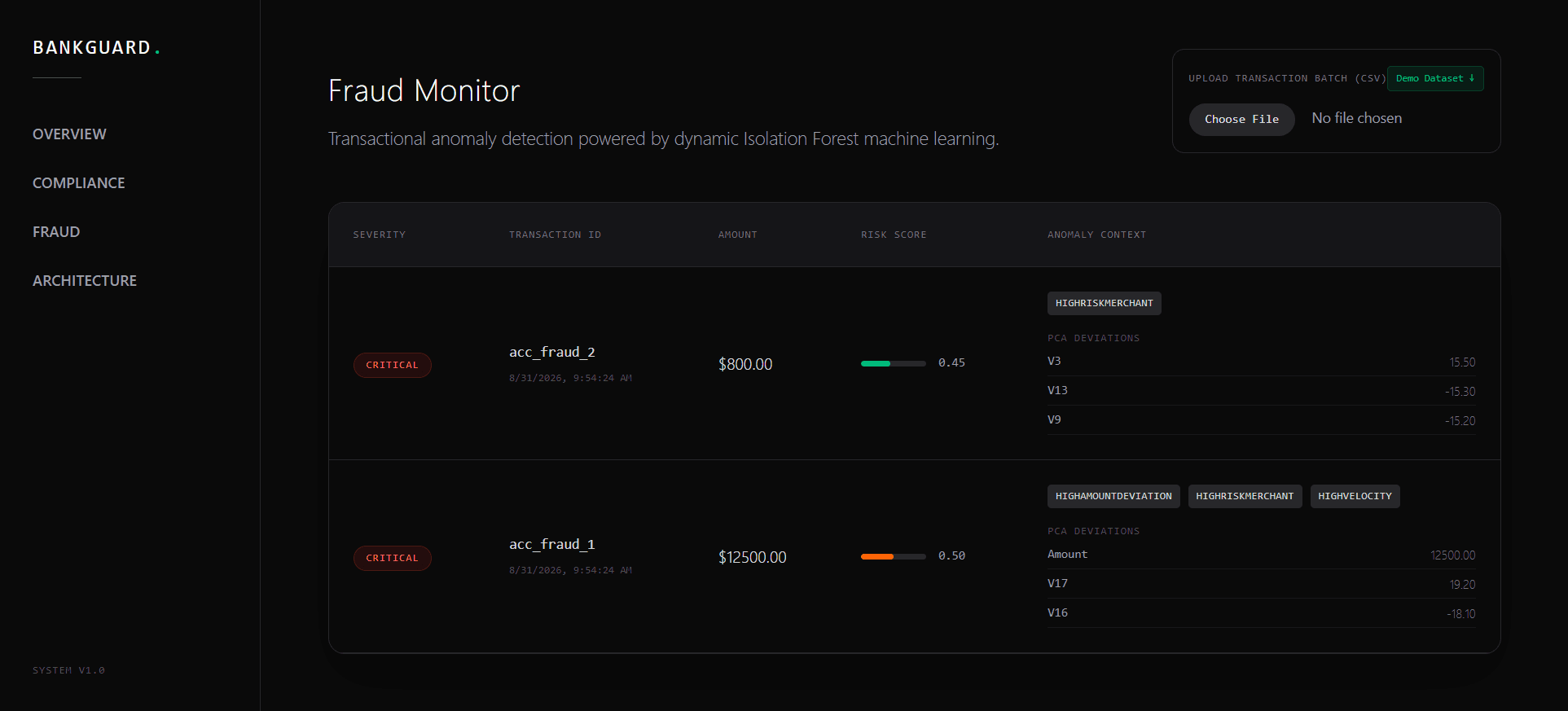Click PCA Deviations label for acc_fraud_1
The height and width of the screenshot is (711, 1568).
tap(1093, 531)
